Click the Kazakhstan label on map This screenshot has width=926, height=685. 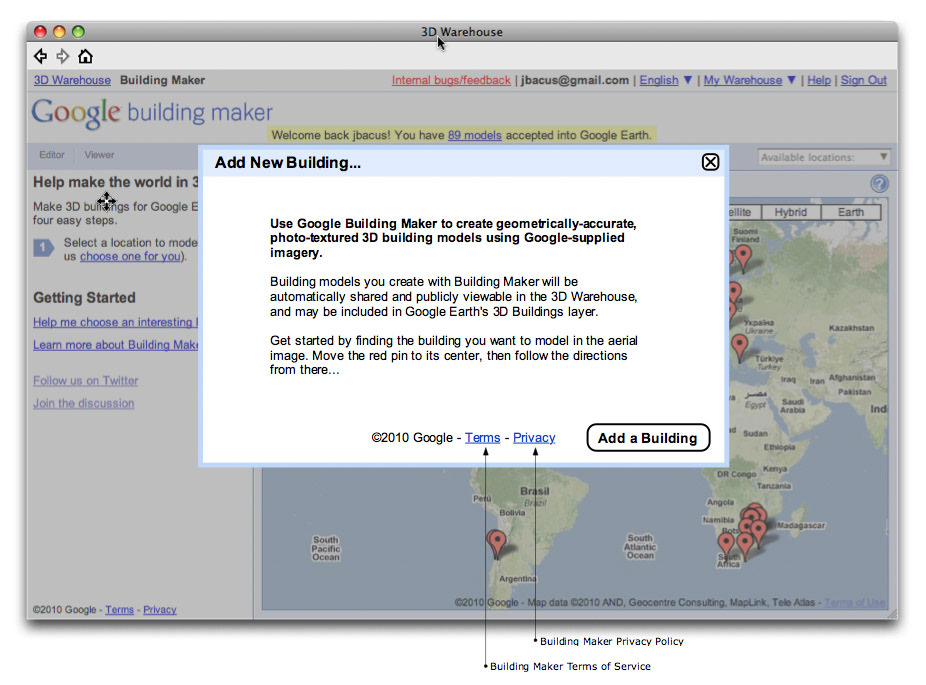(x=852, y=328)
